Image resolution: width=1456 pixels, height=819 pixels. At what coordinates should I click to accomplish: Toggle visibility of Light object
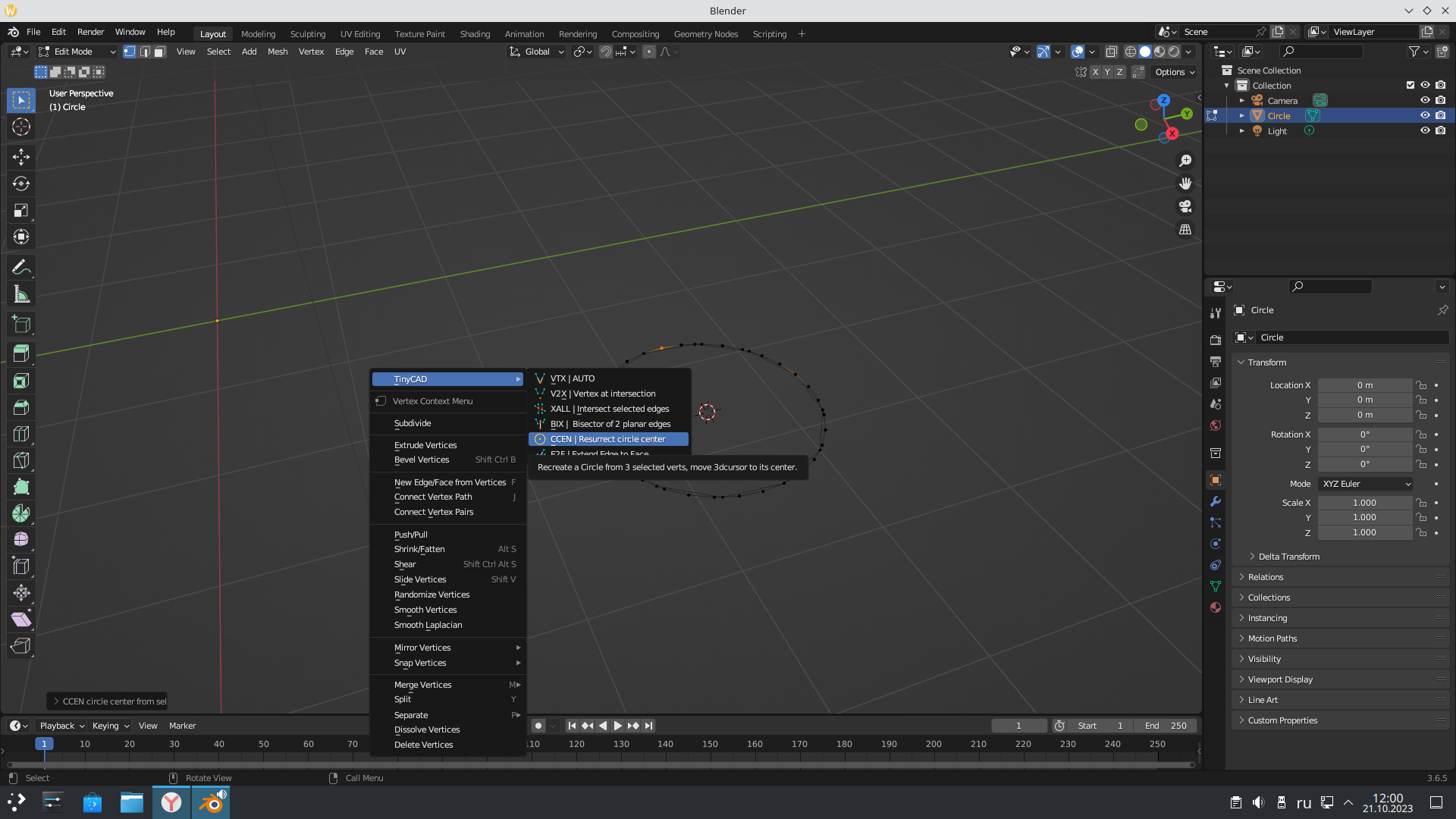coord(1425,130)
